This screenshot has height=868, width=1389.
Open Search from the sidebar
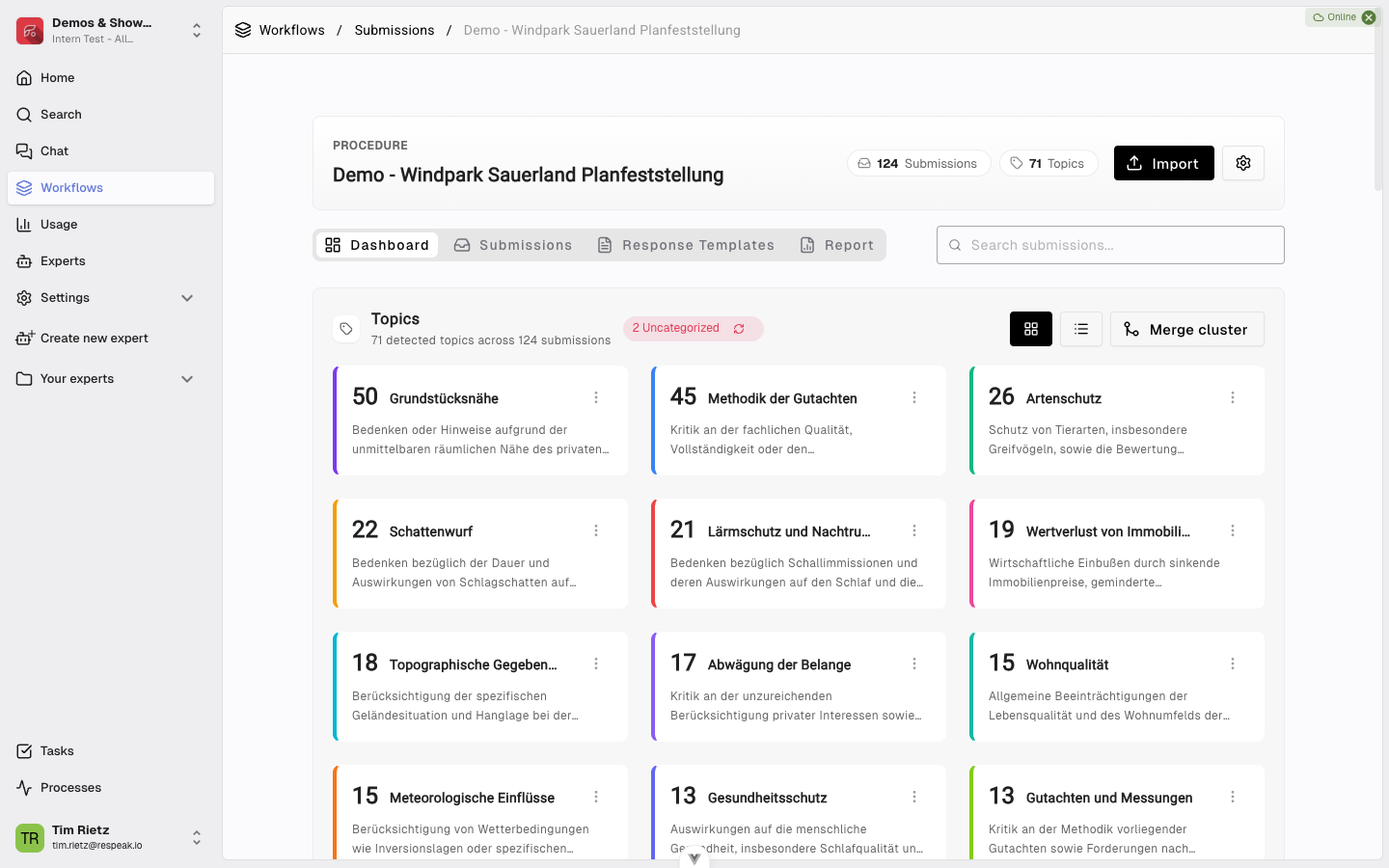pos(111,115)
